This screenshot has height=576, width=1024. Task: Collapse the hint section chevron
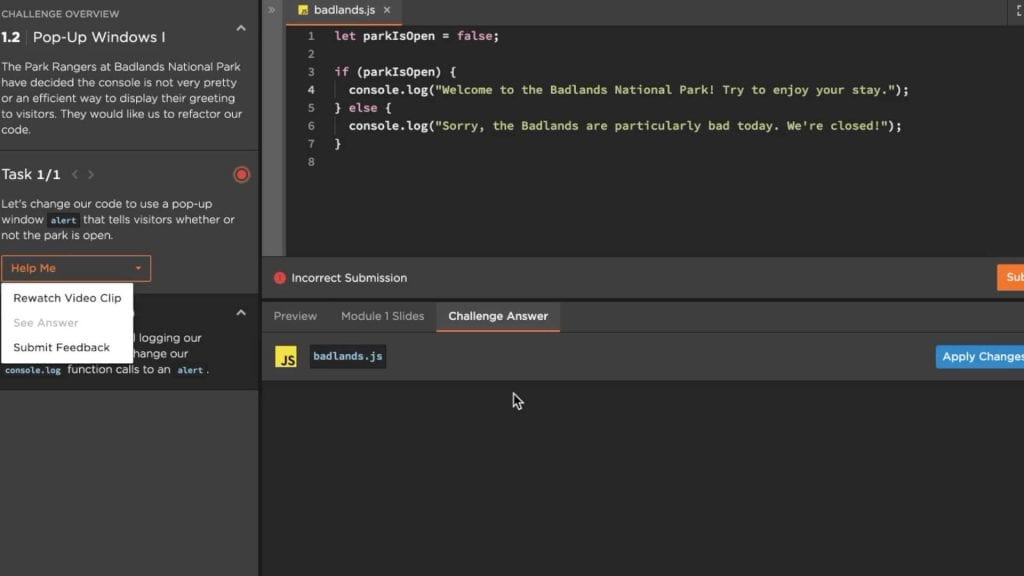tap(241, 313)
